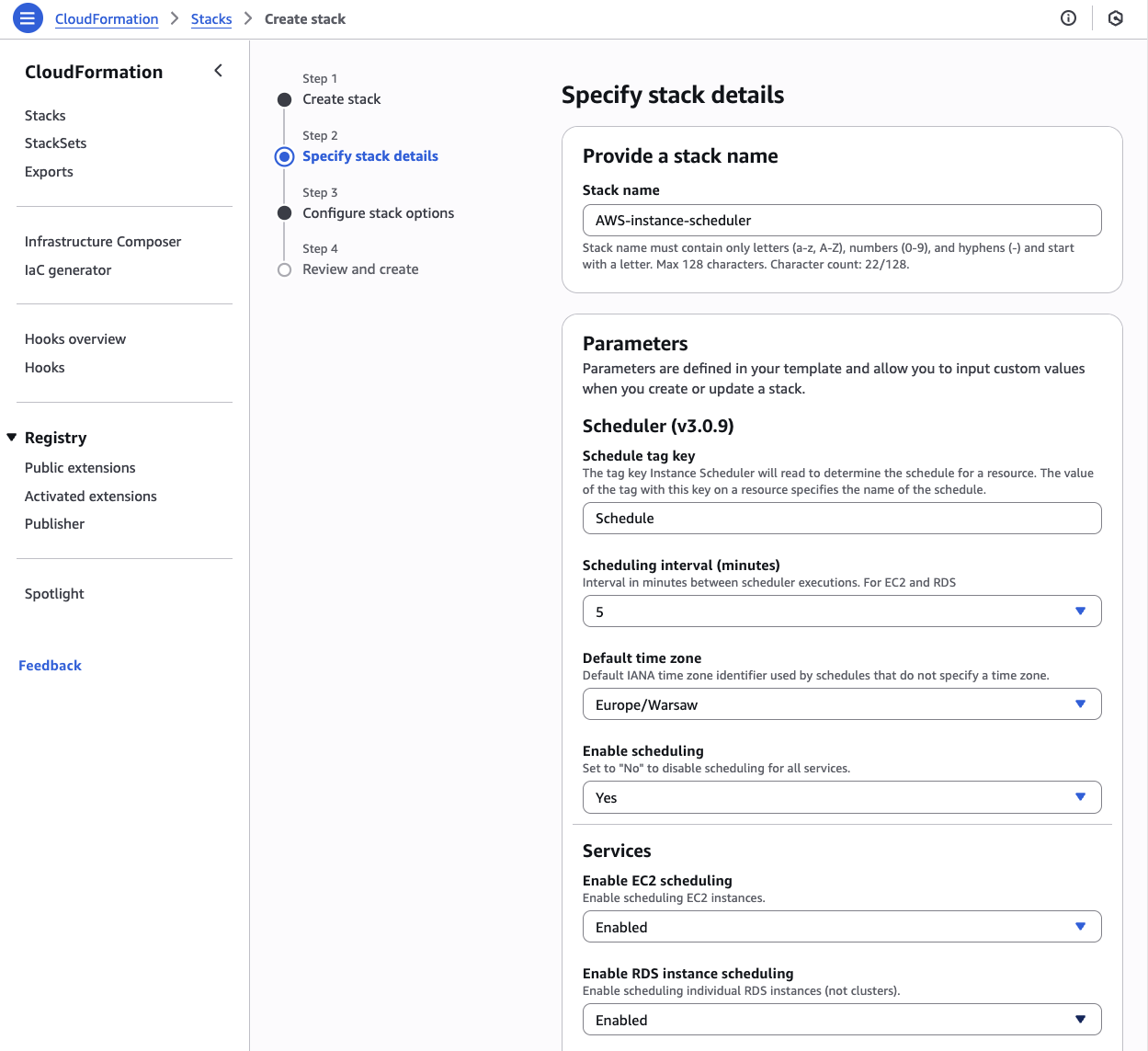Open Hooks in the sidebar
This screenshot has height=1051, width=1148.
[x=45, y=368]
